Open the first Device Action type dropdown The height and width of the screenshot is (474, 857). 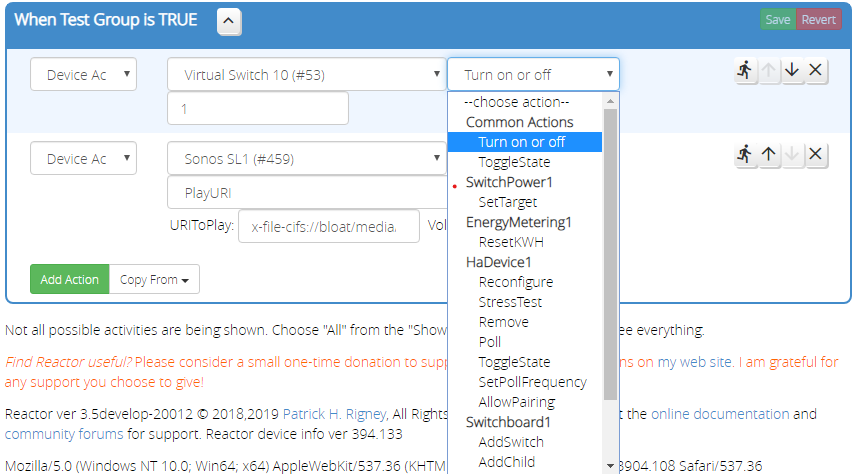tap(83, 74)
